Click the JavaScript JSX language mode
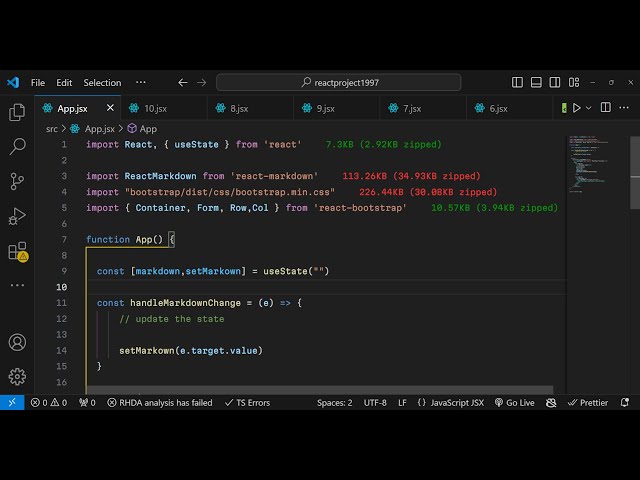Viewport: 640px width, 480px height. [450, 402]
